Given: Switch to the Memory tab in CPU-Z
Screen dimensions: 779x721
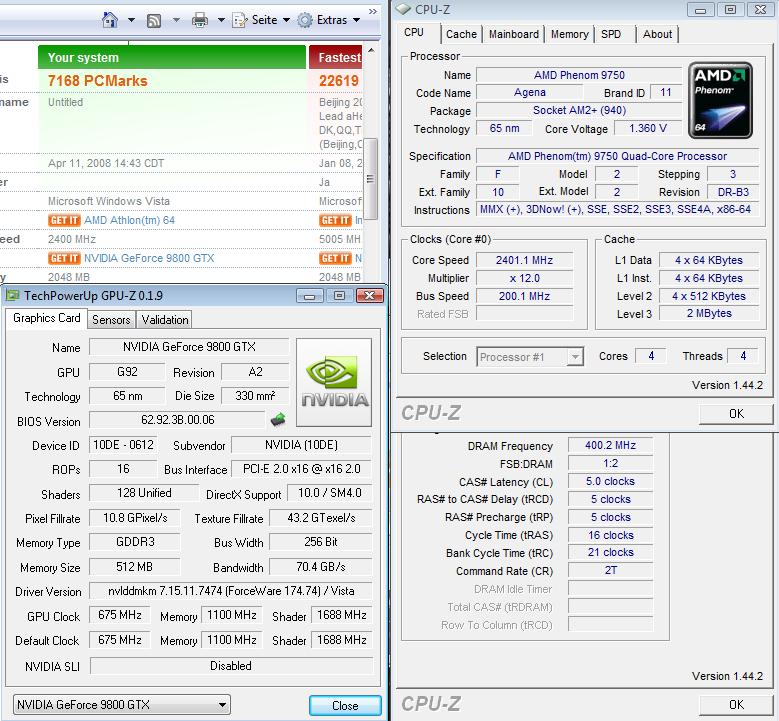Looking at the screenshot, I should click(x=569, y=34).
